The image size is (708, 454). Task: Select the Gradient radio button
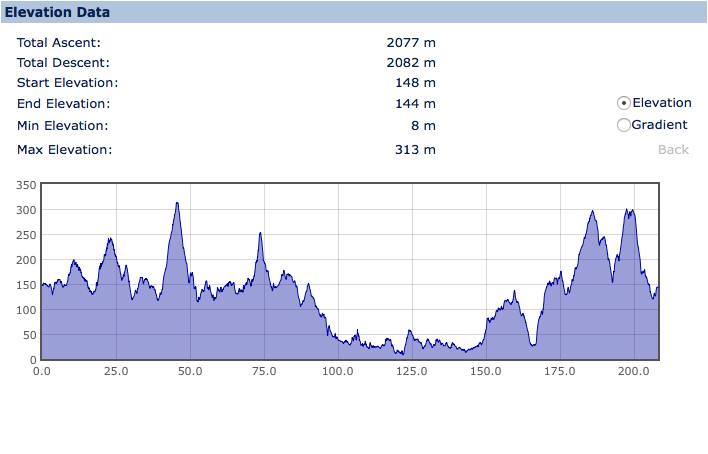[625, 125]
